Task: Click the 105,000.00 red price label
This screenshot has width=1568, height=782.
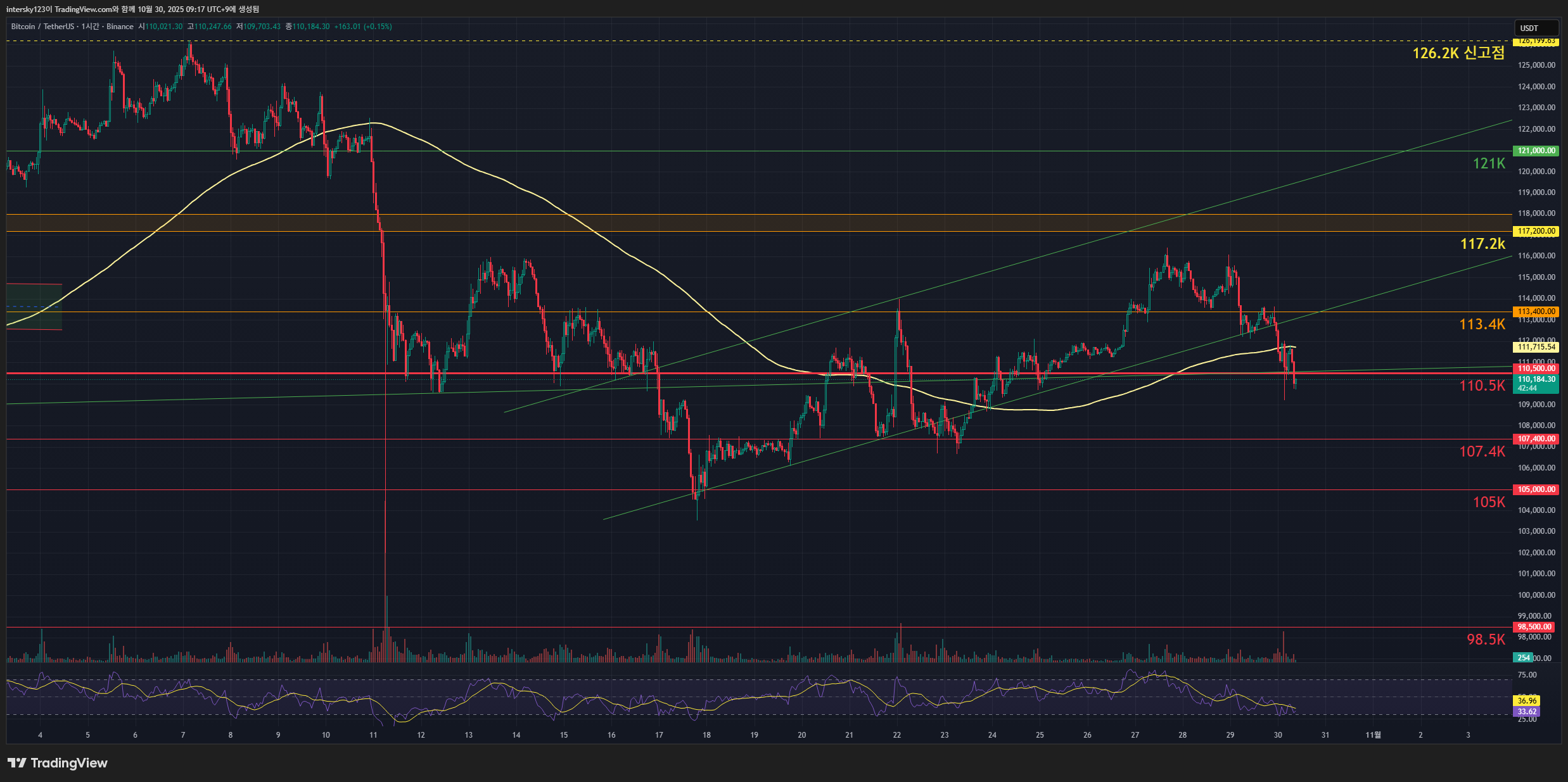Action: 1536,489
